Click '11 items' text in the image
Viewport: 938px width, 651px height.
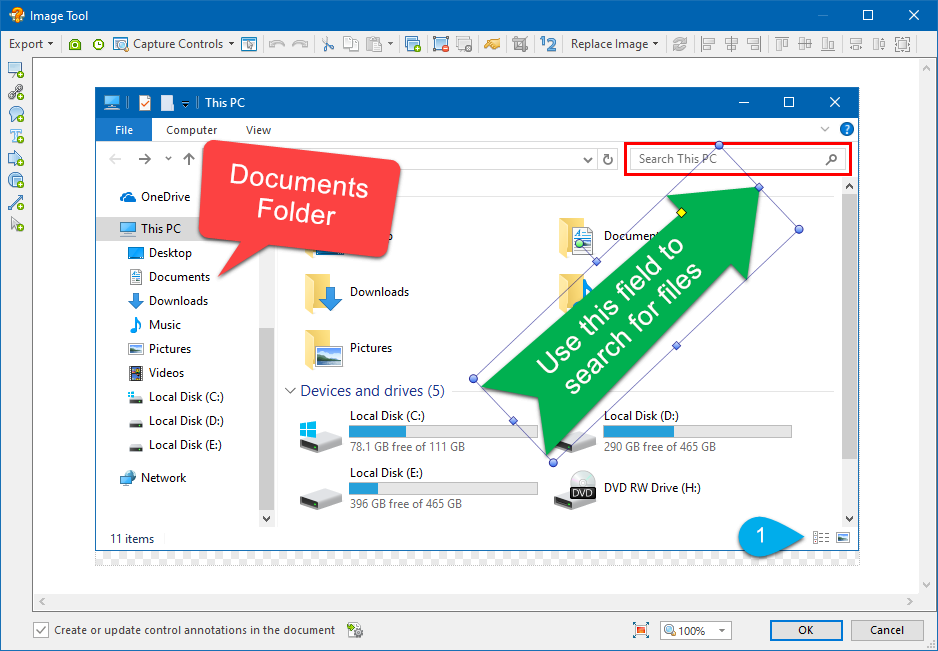132,539
